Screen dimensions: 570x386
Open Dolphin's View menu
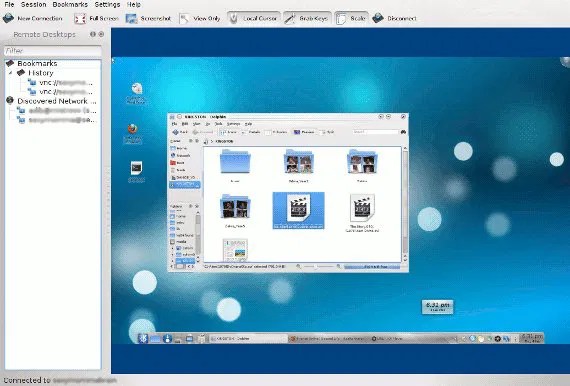197,124
